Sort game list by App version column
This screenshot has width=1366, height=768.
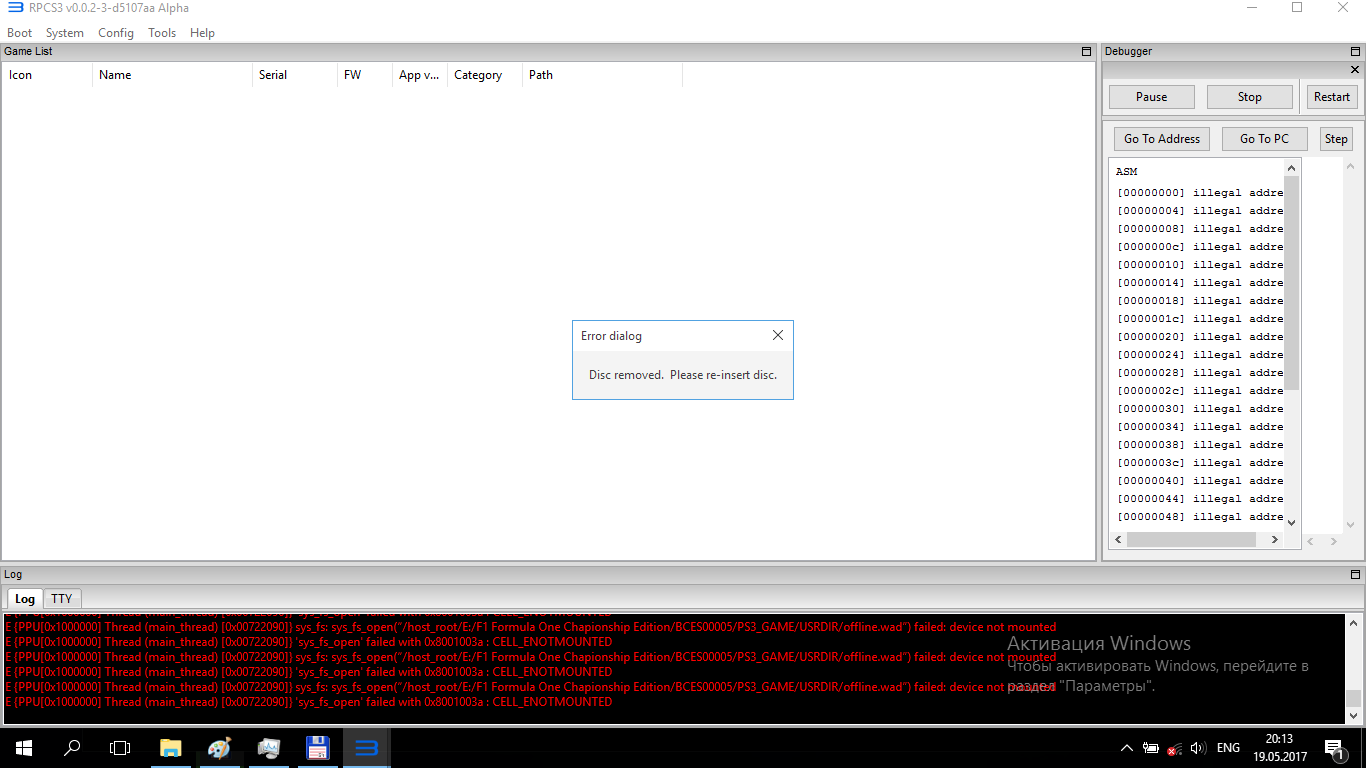420,75
